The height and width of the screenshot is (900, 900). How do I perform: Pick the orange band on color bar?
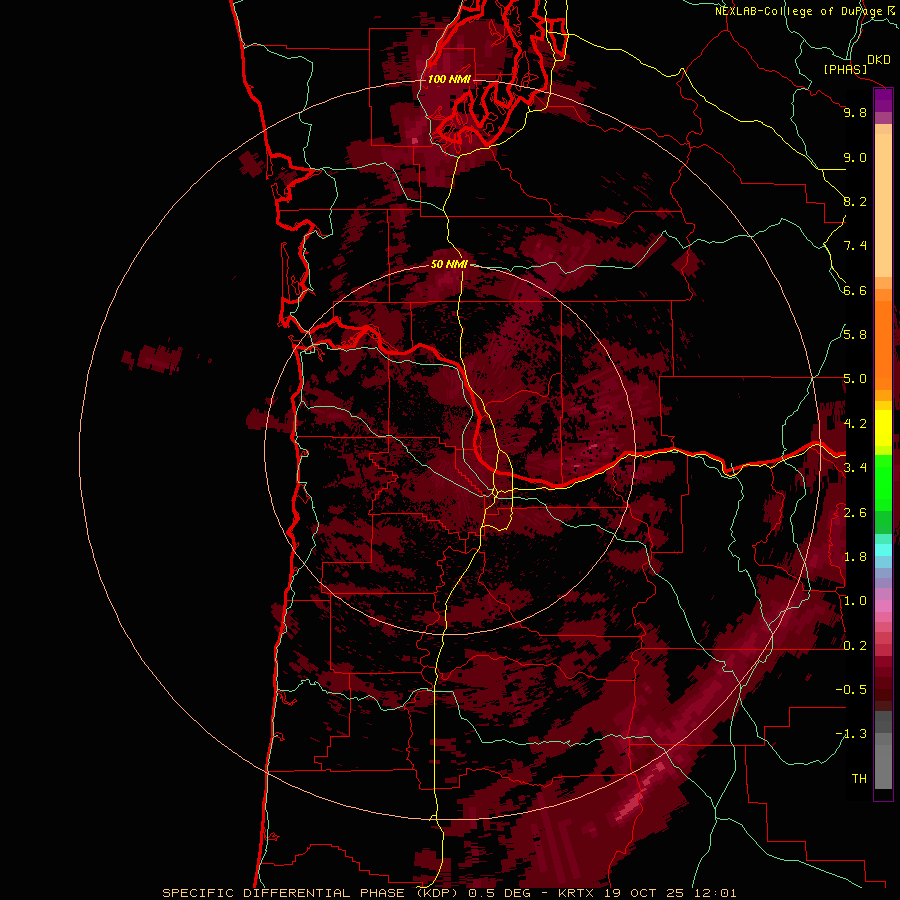pos(883,346)
